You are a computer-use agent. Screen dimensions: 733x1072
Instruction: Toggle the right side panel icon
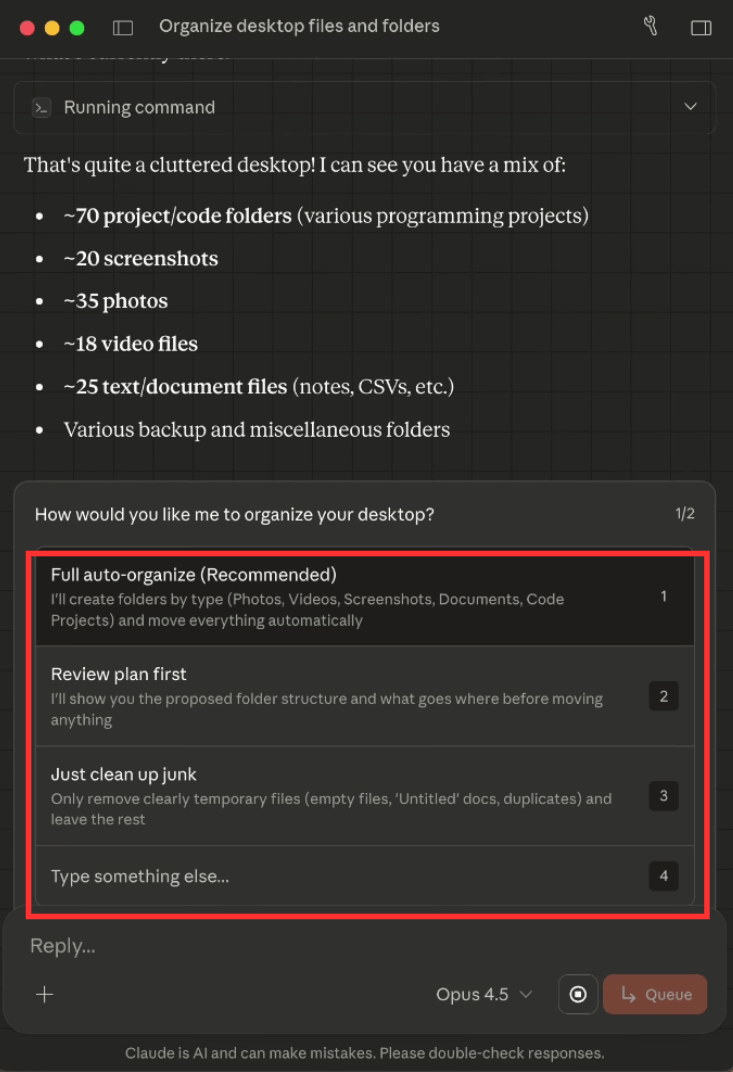point(701,27)
